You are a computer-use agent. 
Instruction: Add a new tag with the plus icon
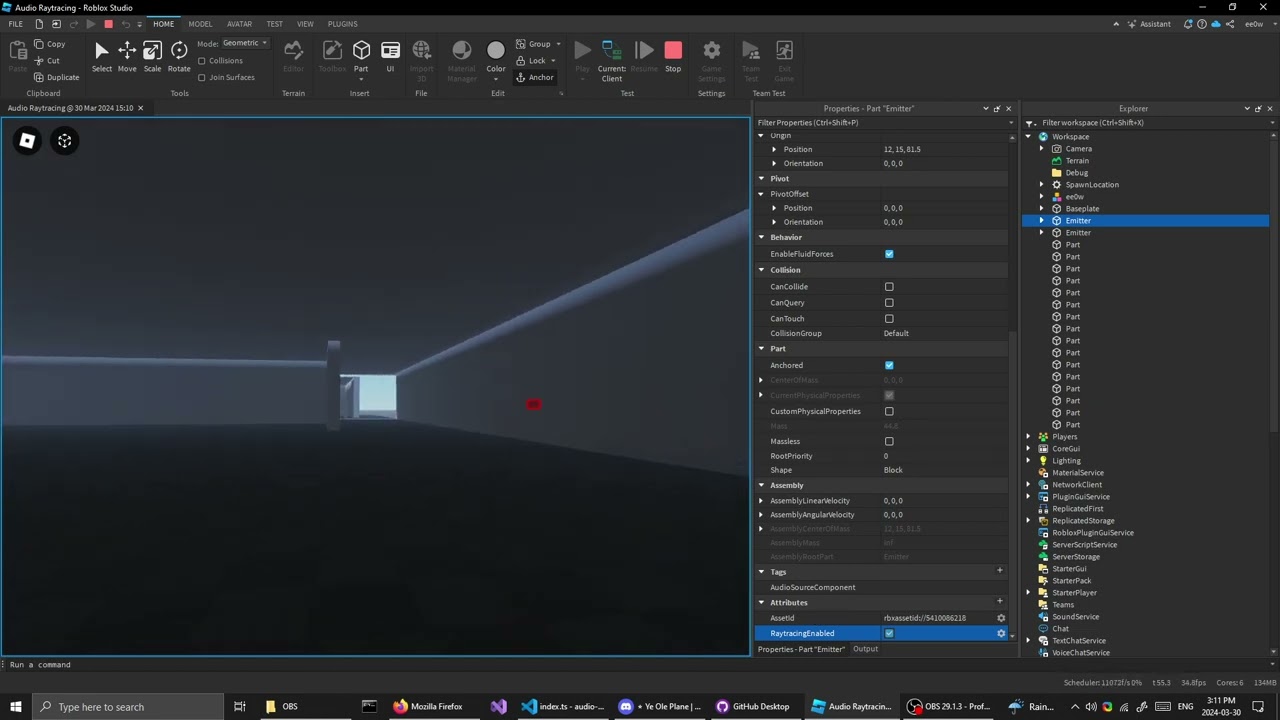[999, 570]
